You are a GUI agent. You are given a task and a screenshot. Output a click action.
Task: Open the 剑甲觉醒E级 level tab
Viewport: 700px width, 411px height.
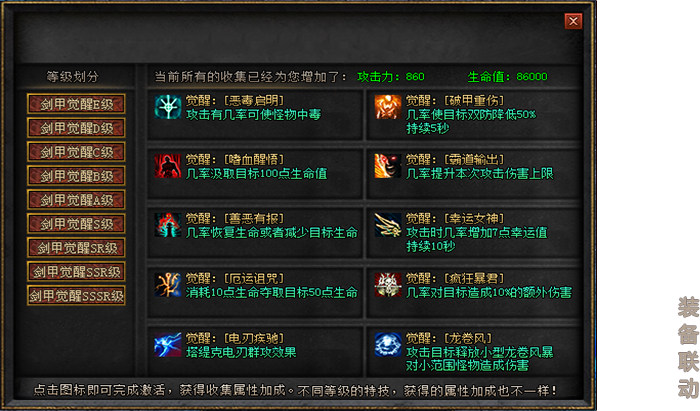[x=76, y=104]
